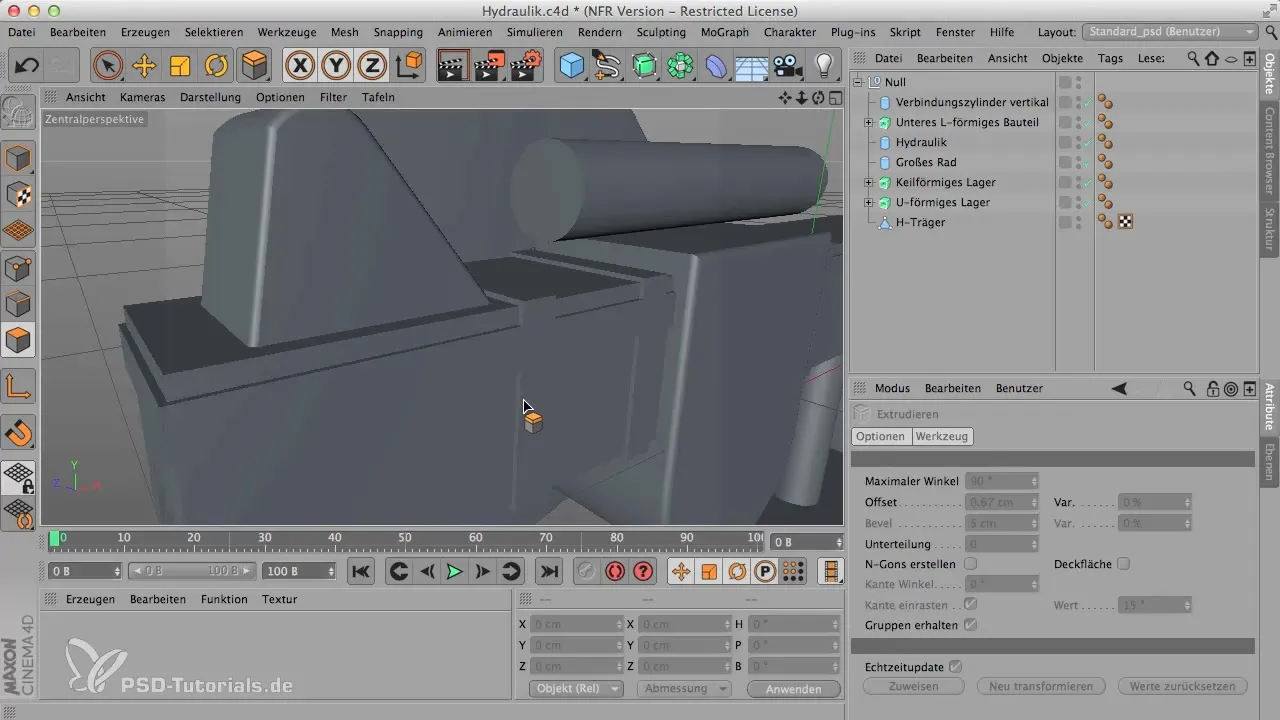Open the MoGraph menu

(x=722, y=32)
